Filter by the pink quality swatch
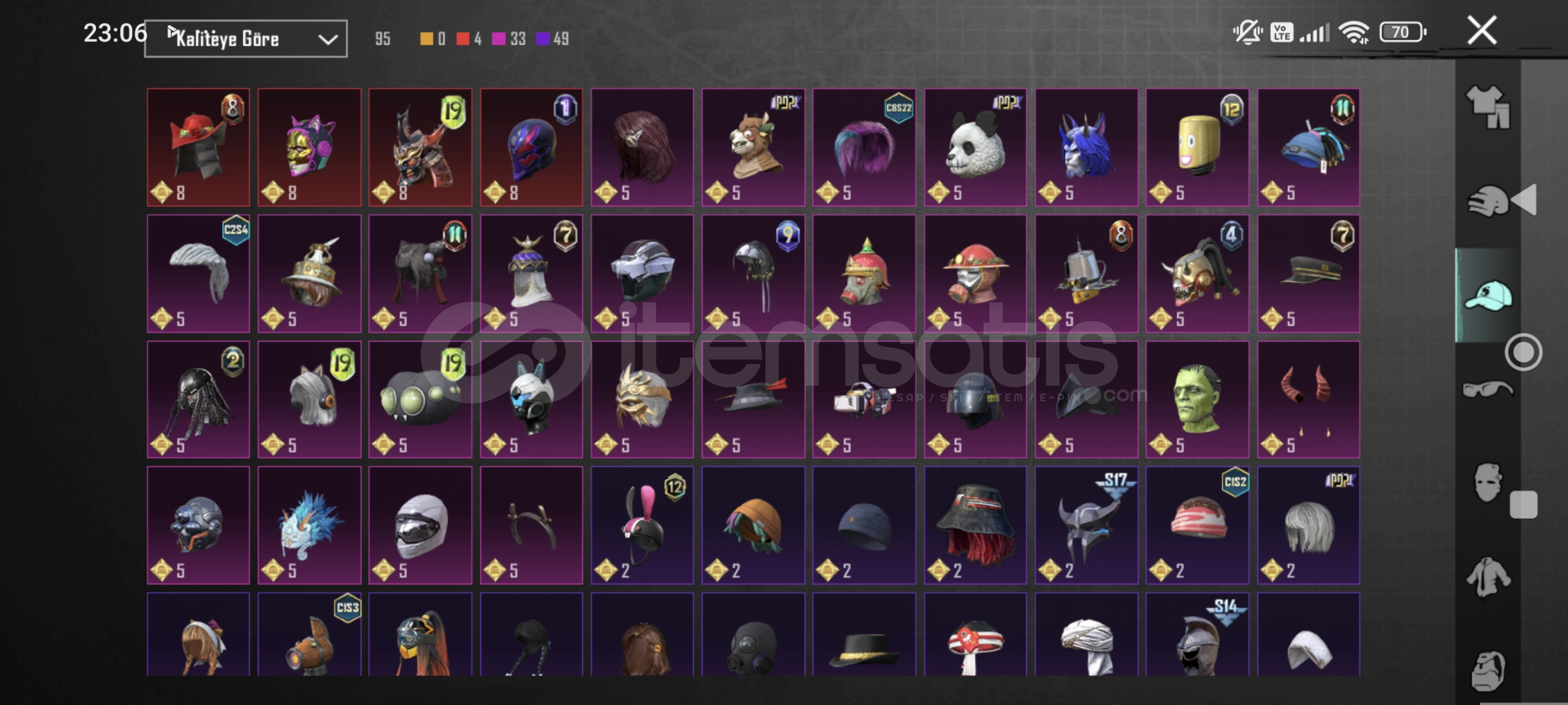 point(498,39)
